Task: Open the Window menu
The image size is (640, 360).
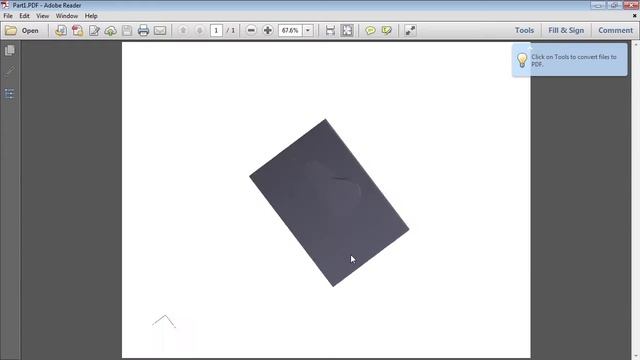Action: point(67,16)
